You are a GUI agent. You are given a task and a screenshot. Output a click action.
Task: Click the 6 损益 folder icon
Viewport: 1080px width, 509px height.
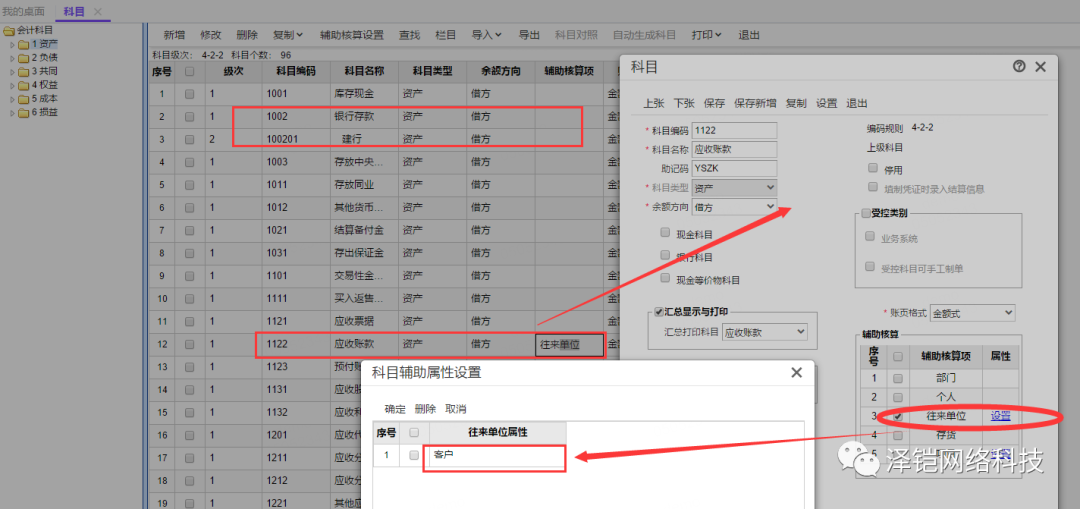24,113
